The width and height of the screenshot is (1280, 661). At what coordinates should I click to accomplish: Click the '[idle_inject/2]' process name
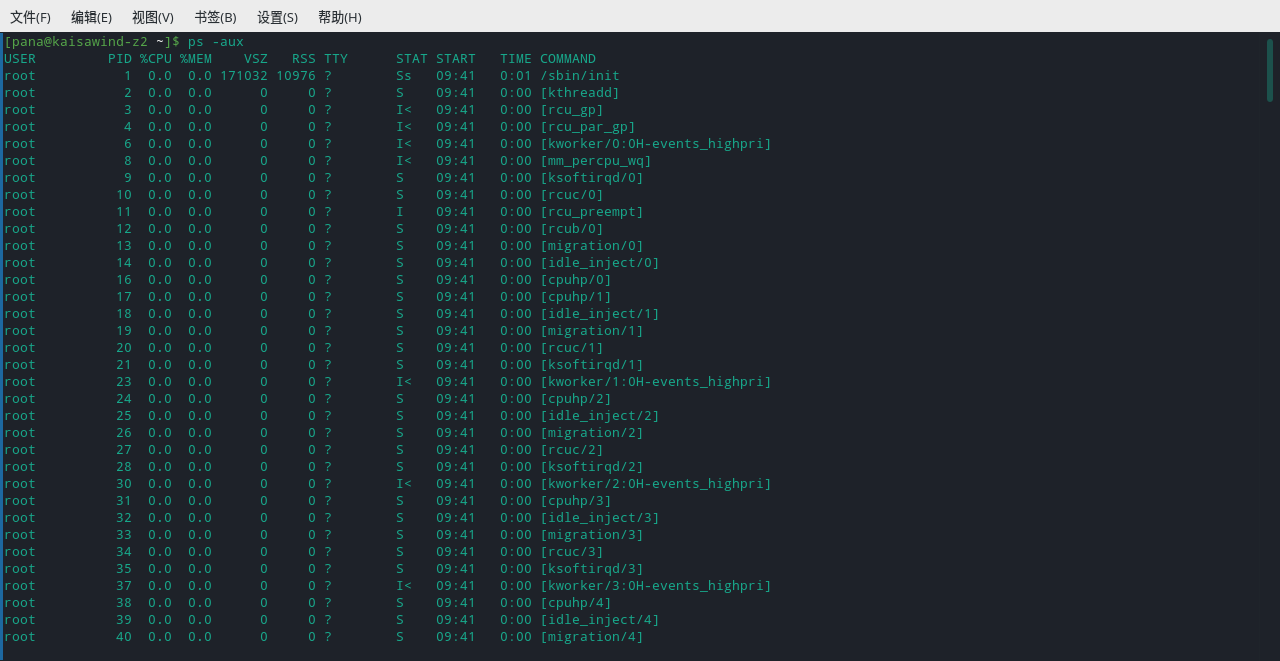600,415
